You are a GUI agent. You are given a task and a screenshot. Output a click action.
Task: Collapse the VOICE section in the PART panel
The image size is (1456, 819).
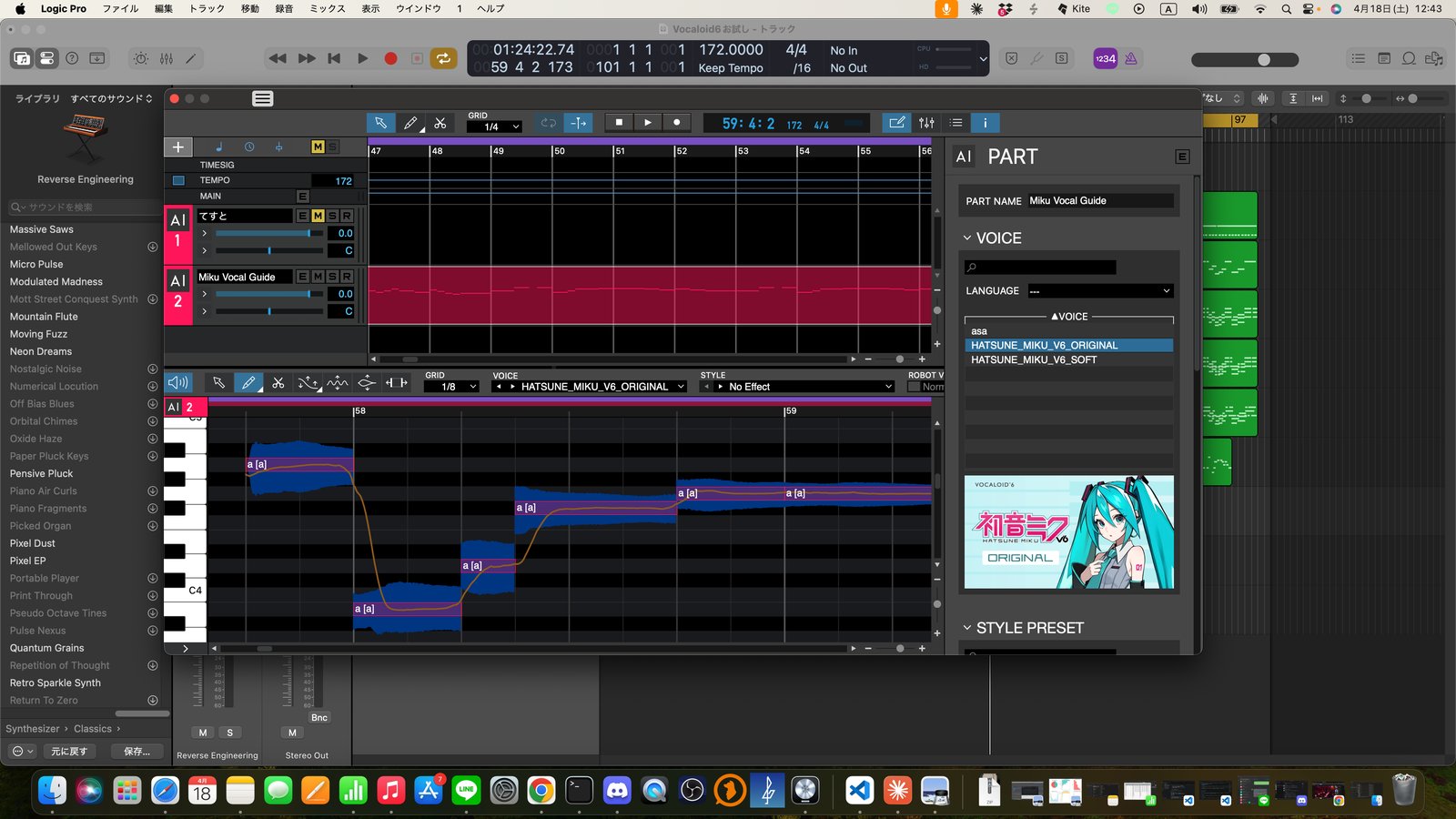pyautogui.click(x=967, y=238)
